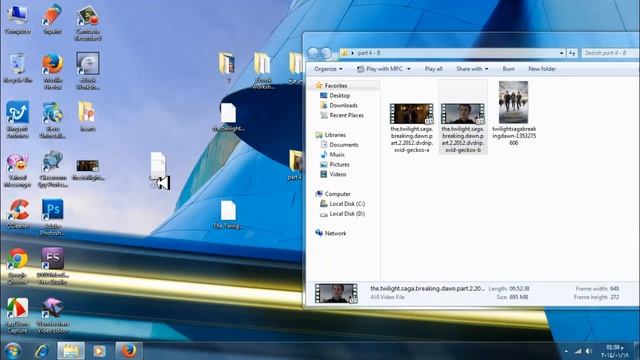Create a New folder
Screen dimensions: 640x360
point(542,69)
